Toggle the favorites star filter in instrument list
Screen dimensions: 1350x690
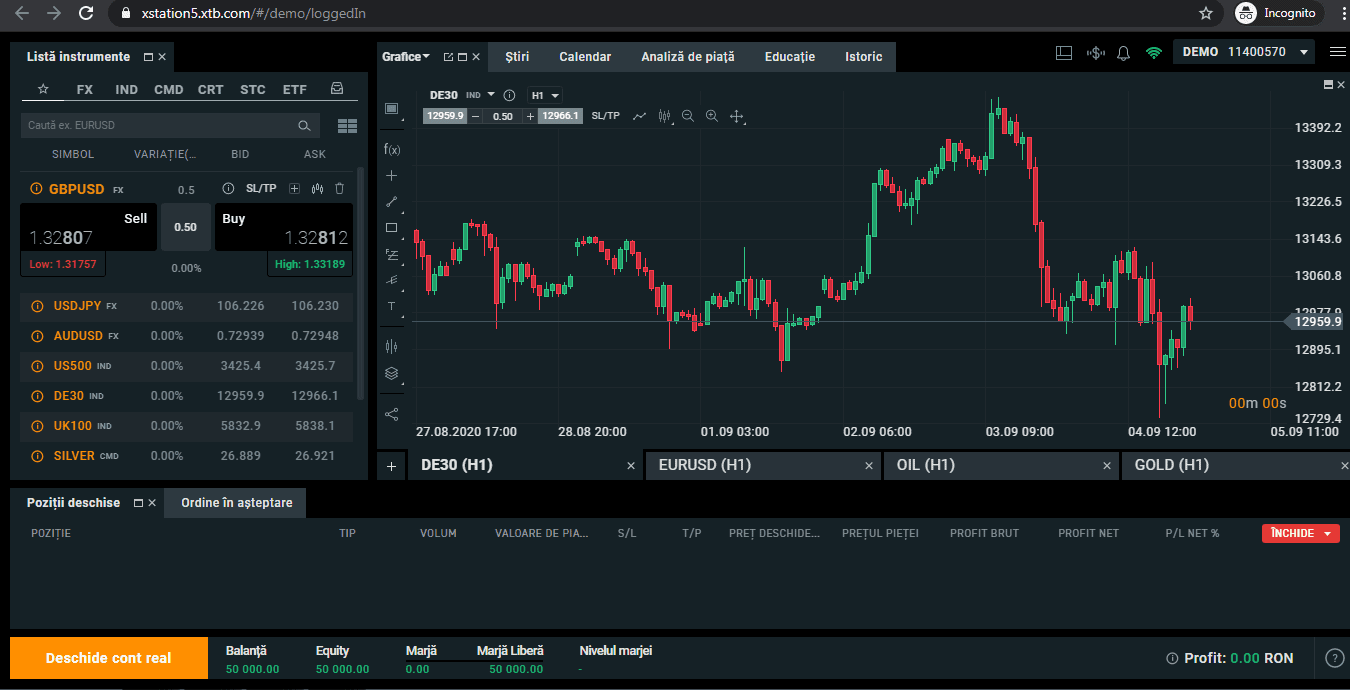[42, 89]
